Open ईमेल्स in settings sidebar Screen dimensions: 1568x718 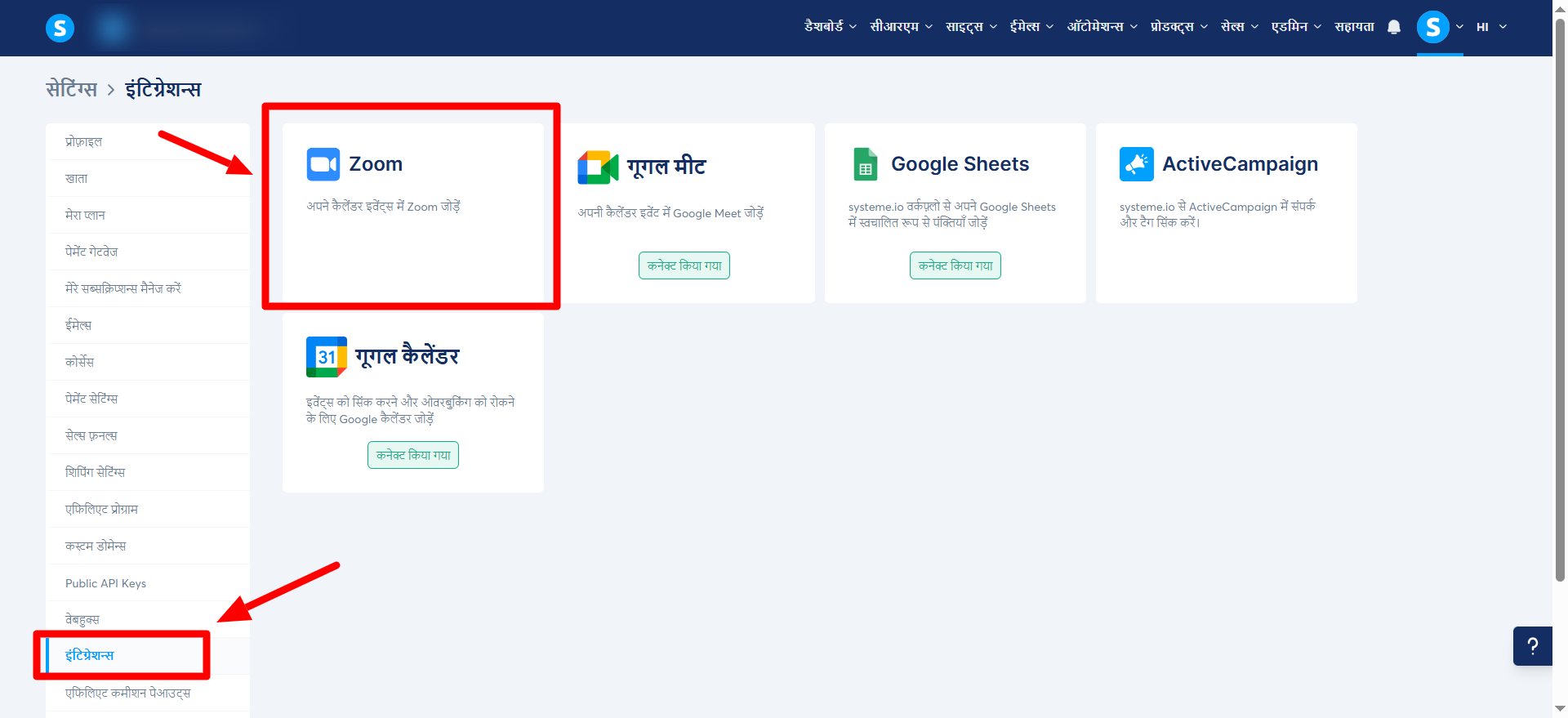[148, 325]
